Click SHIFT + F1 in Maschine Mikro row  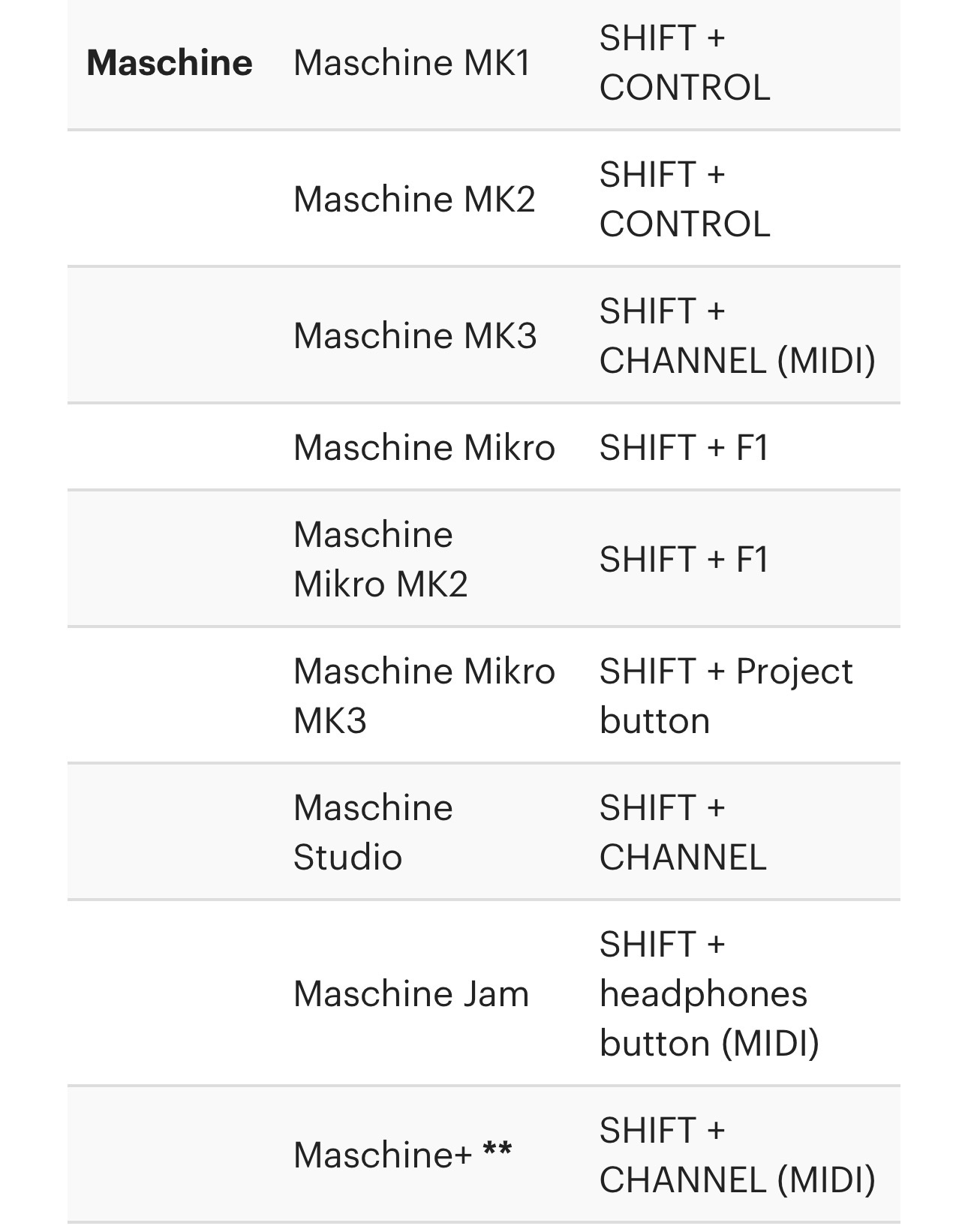click(684, 447)
